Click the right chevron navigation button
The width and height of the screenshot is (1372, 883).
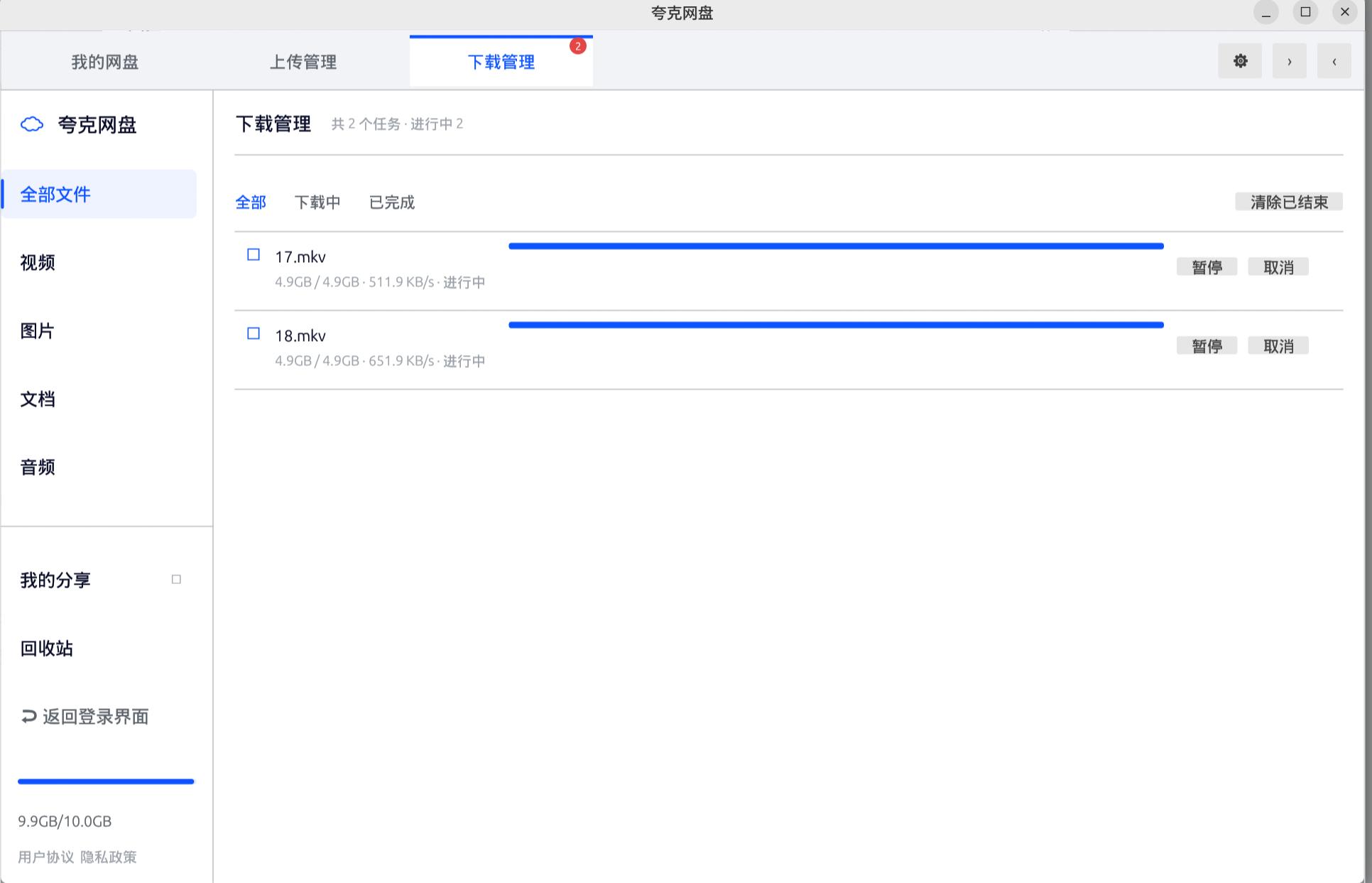(1289, 61)
